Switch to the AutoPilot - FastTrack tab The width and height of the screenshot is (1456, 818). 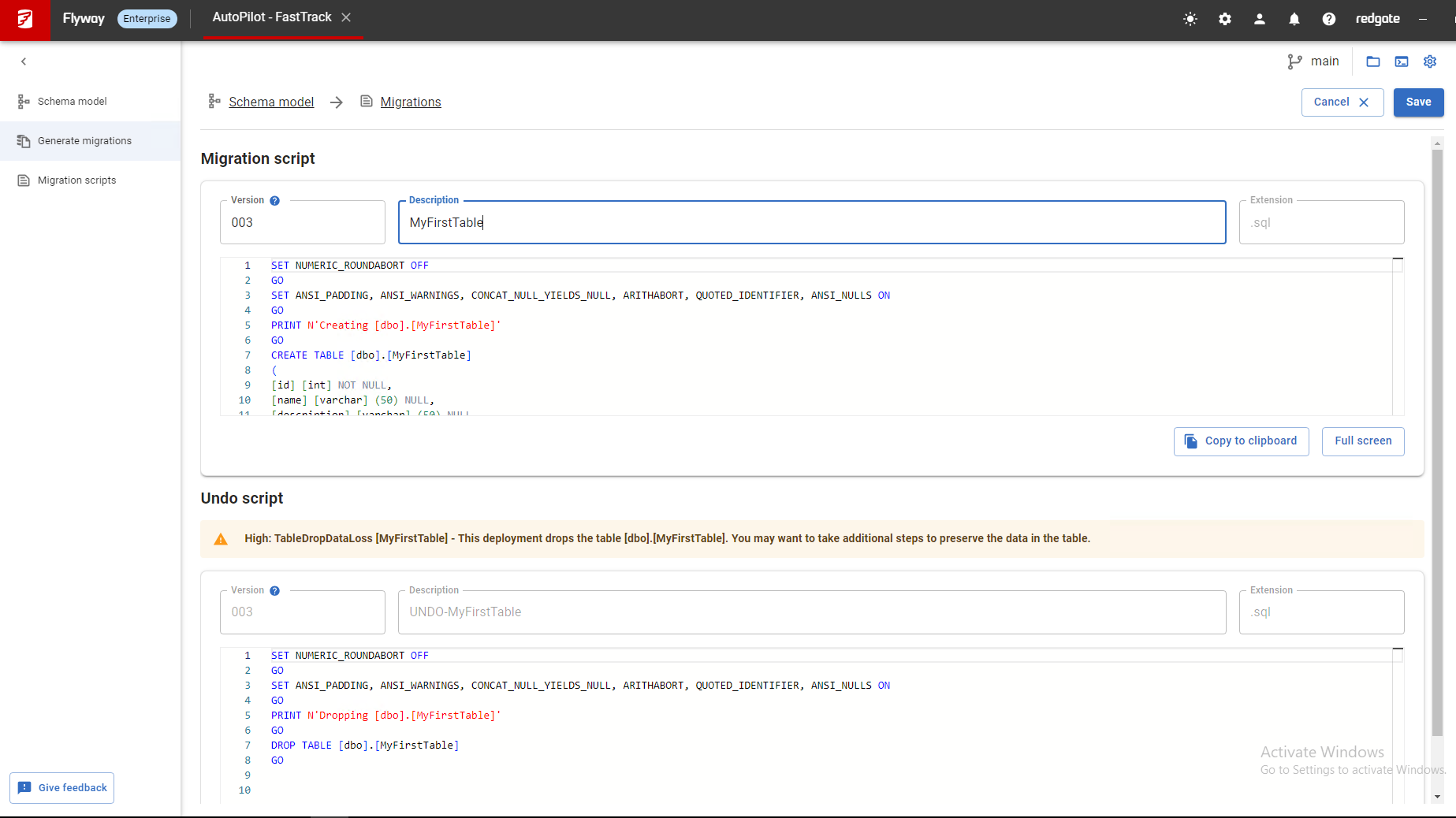click(271, 17)
